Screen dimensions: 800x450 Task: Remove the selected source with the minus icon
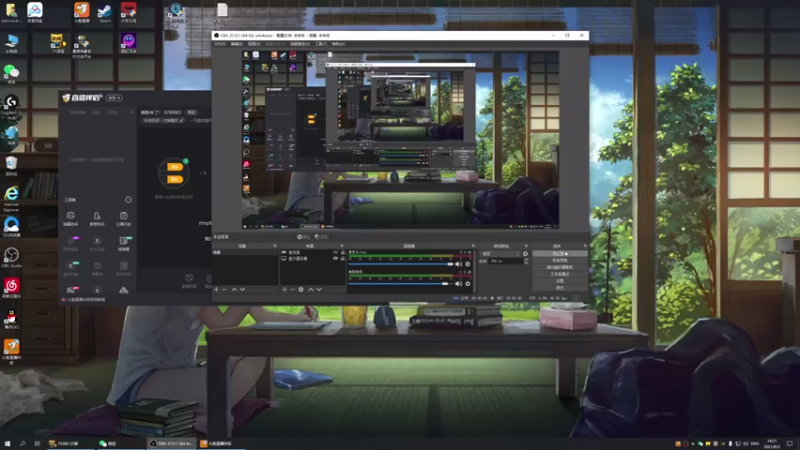pyautogui.click(x=292, y=289)
